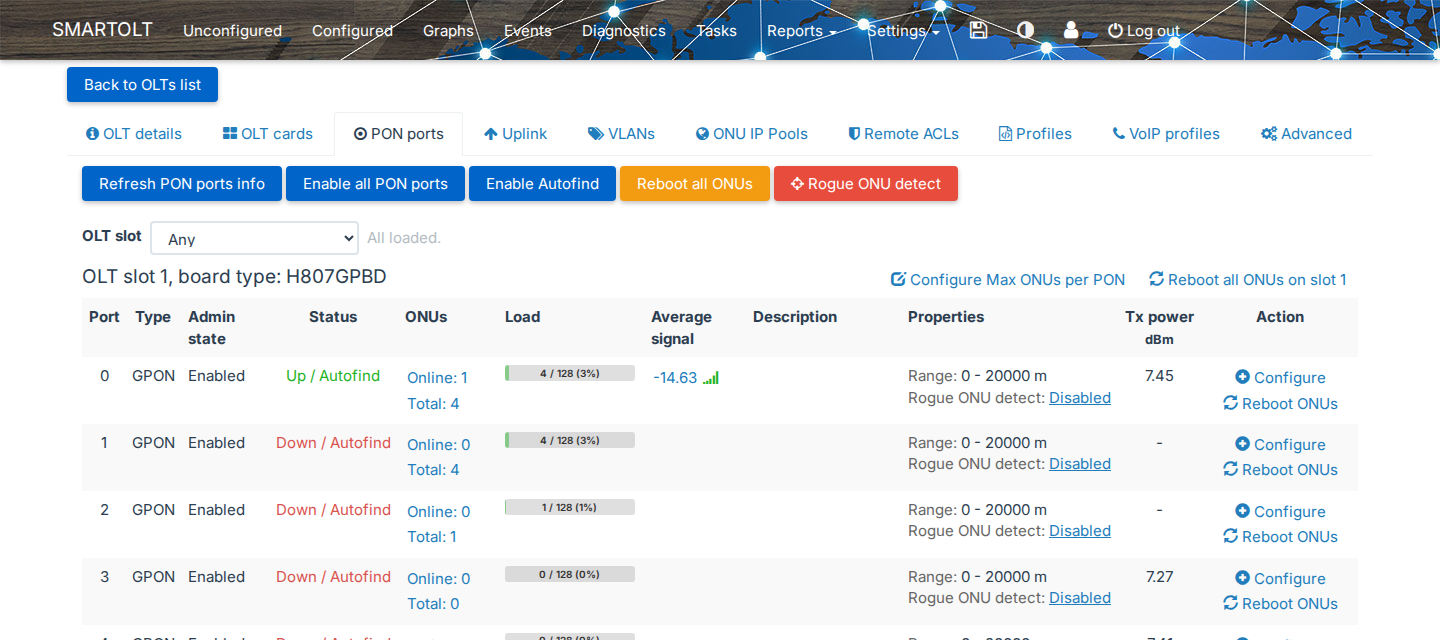Click Disabled rogue detect link for port 0
This screenshot has width=1440, height=640.
tap(1080, 398)
